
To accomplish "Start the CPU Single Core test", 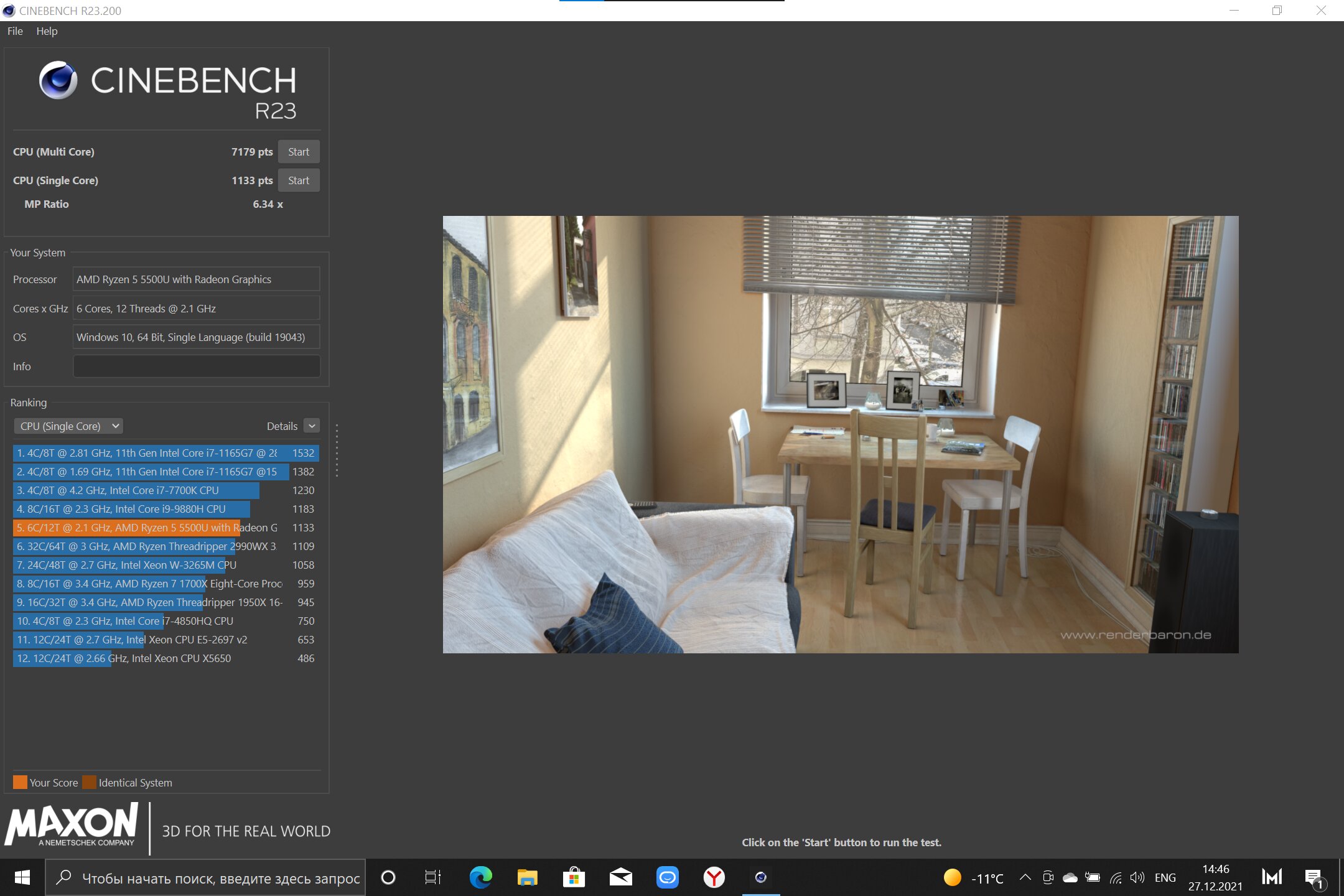I will [299, 180].
